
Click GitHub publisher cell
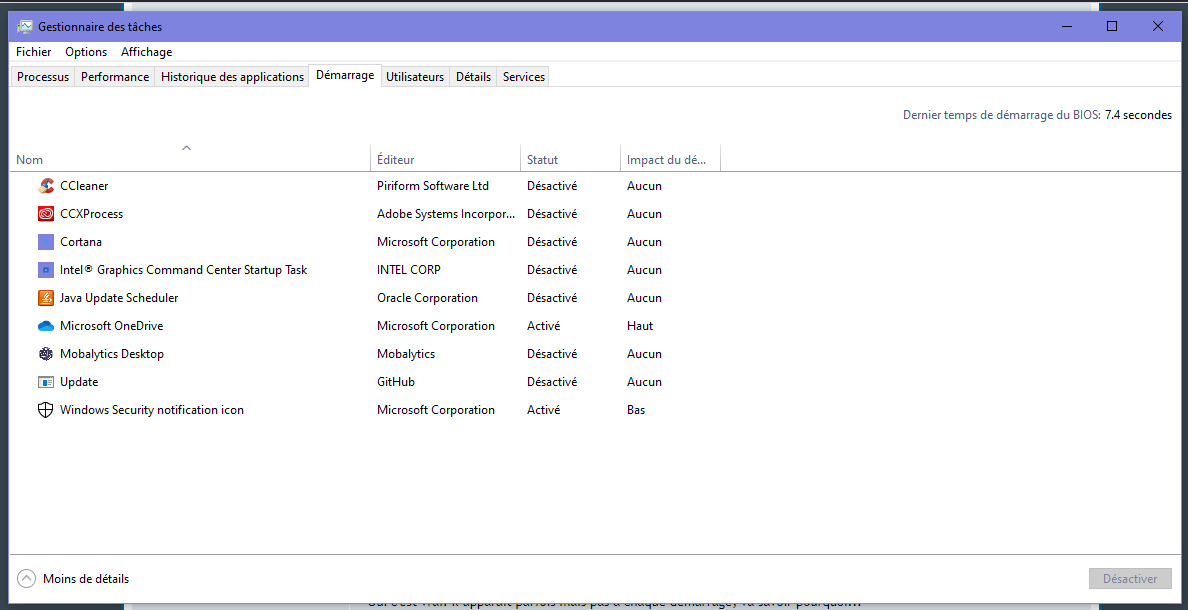[x=395, y=382]
